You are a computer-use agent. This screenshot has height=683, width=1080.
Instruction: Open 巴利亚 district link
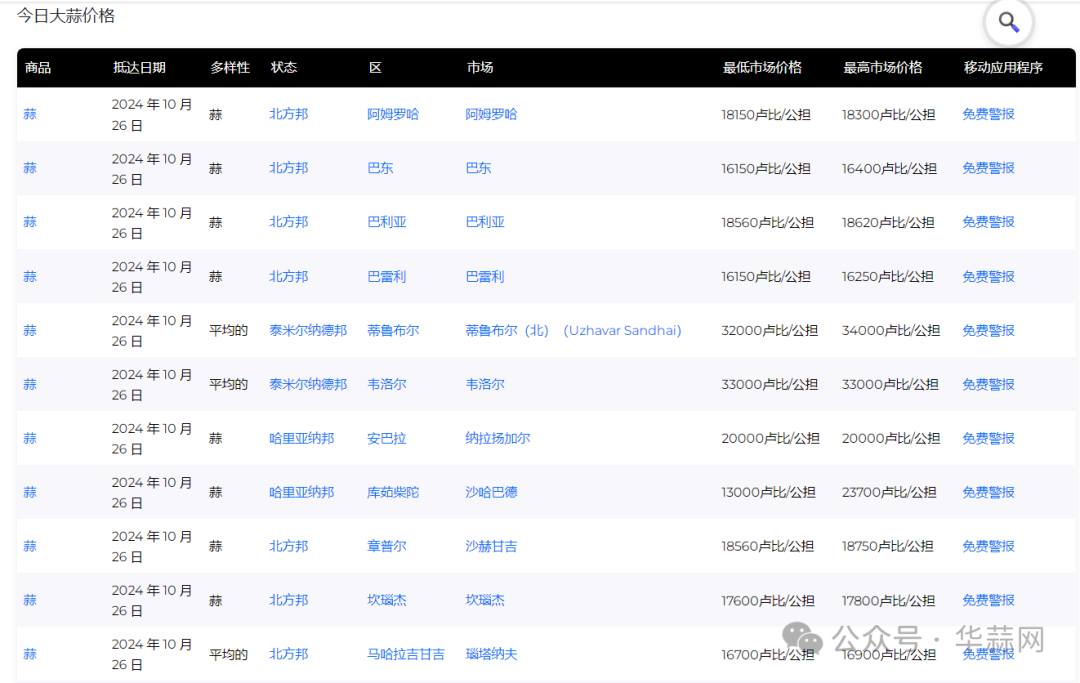386,222
